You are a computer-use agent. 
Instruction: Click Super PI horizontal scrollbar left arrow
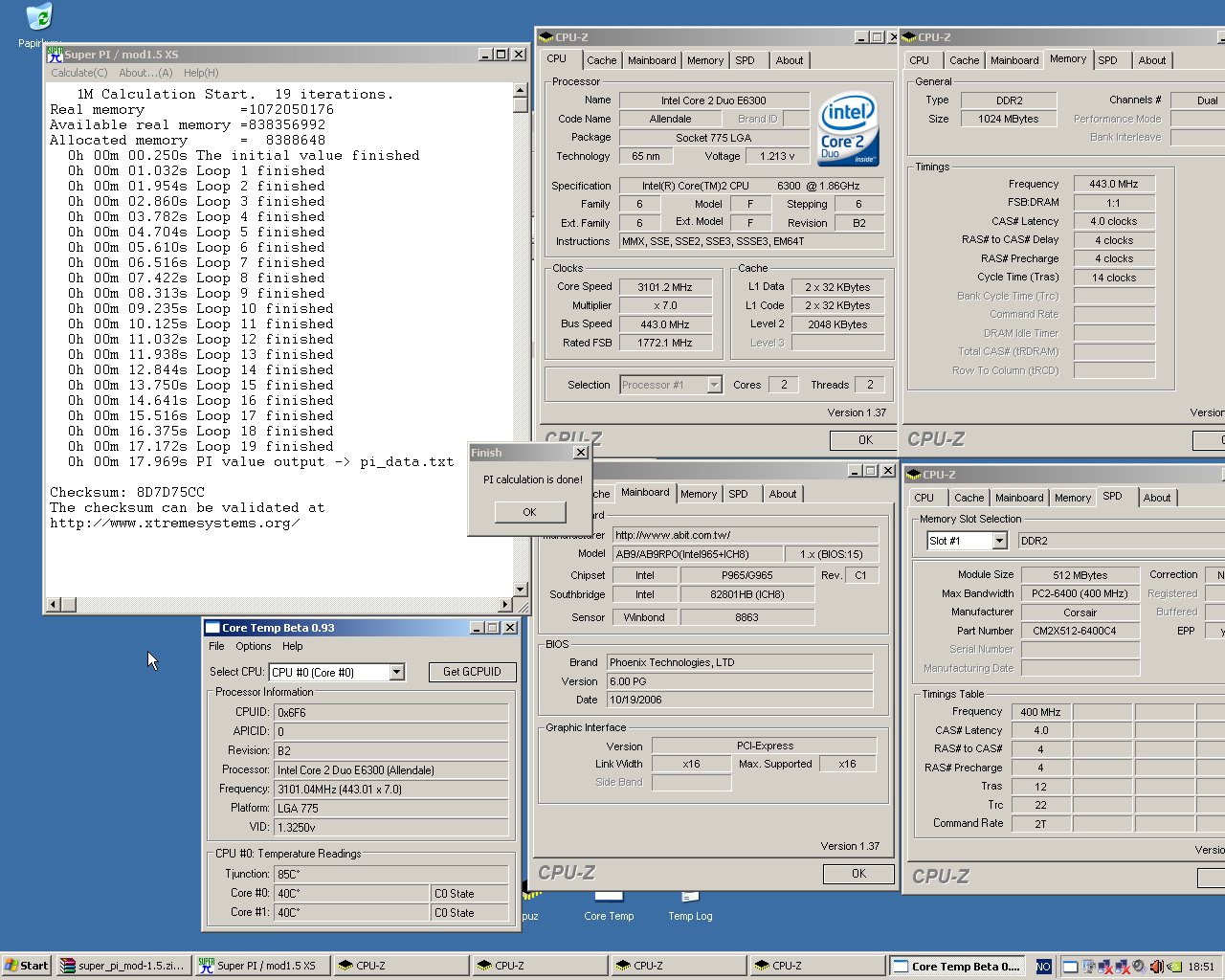55,604
